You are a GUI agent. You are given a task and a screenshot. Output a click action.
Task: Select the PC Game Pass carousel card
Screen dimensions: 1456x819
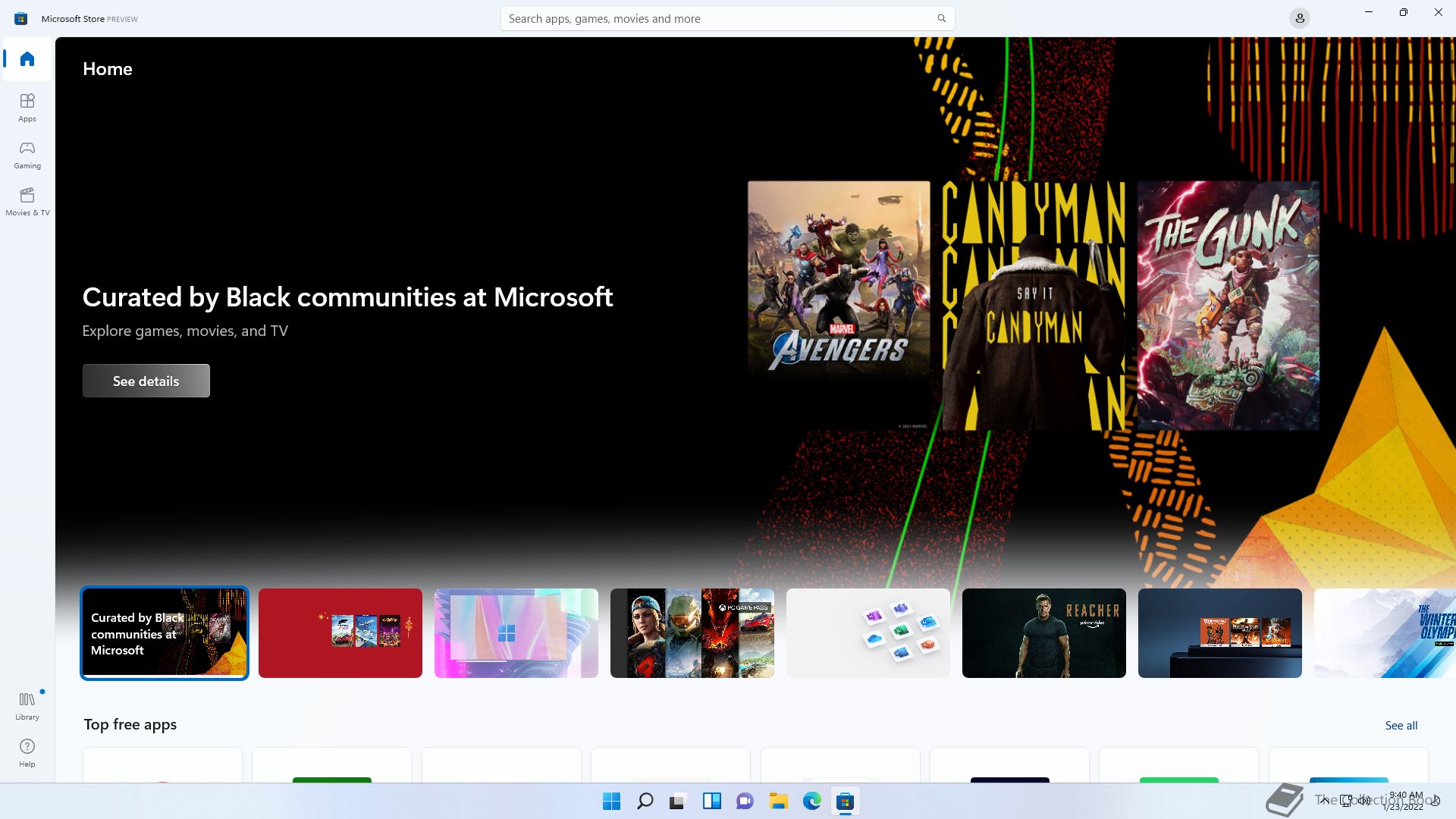tap(692, 633)
